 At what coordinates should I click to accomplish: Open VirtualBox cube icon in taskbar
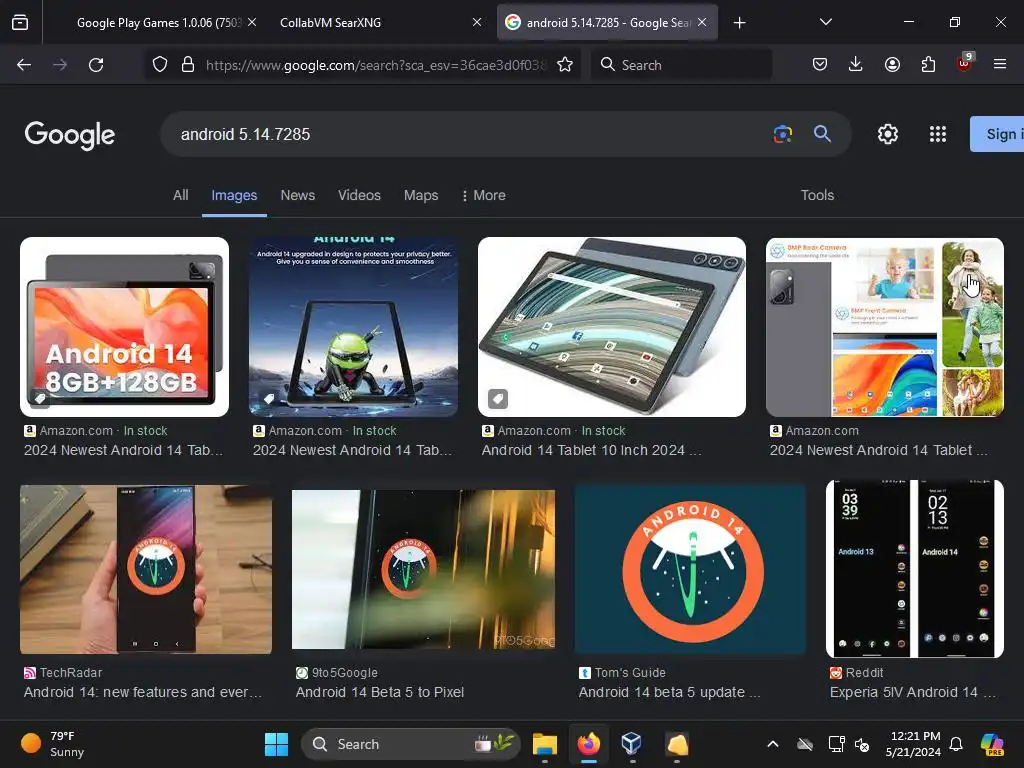[x=632, y=744]
